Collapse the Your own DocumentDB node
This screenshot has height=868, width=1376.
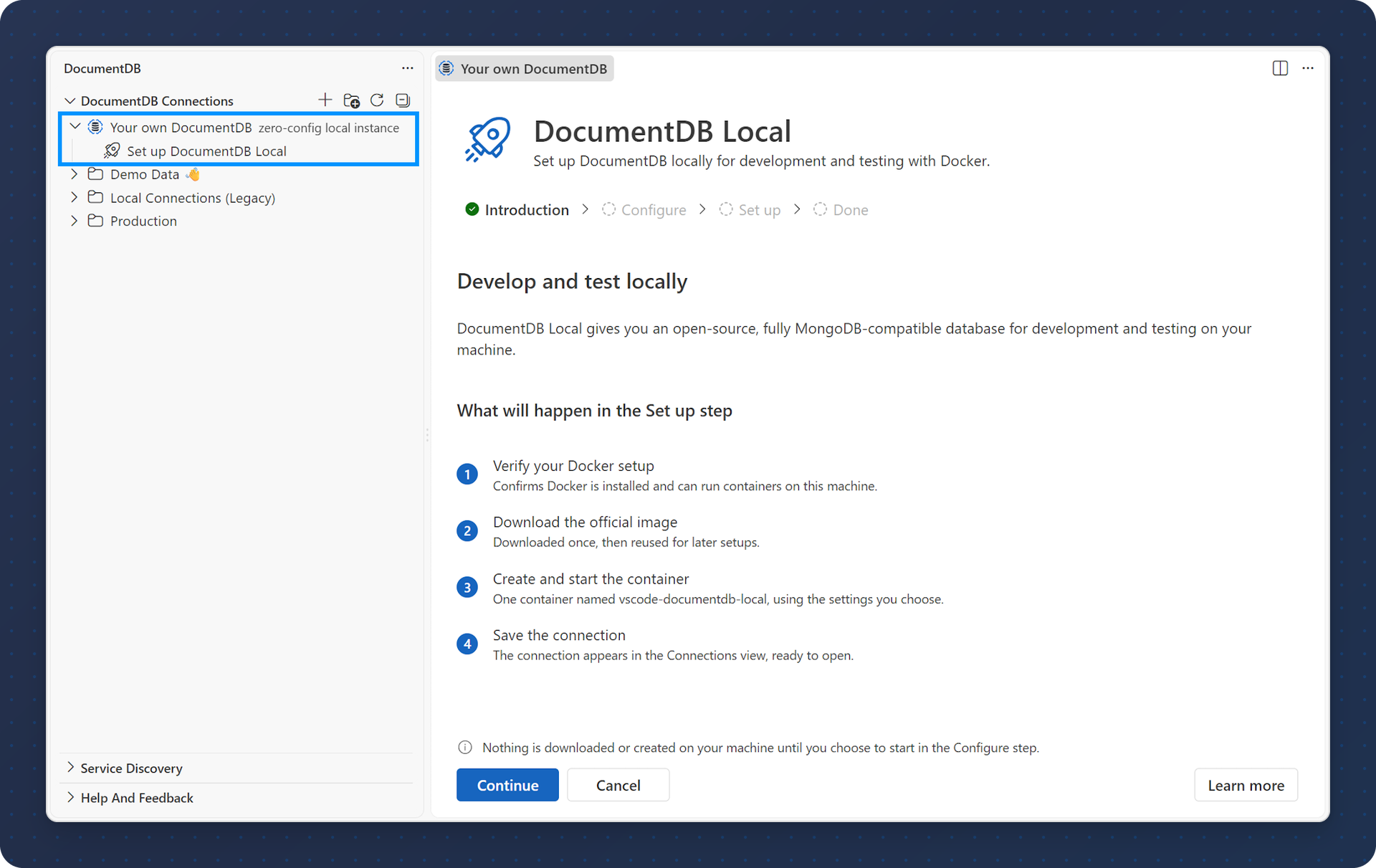[x=75, y=127]
